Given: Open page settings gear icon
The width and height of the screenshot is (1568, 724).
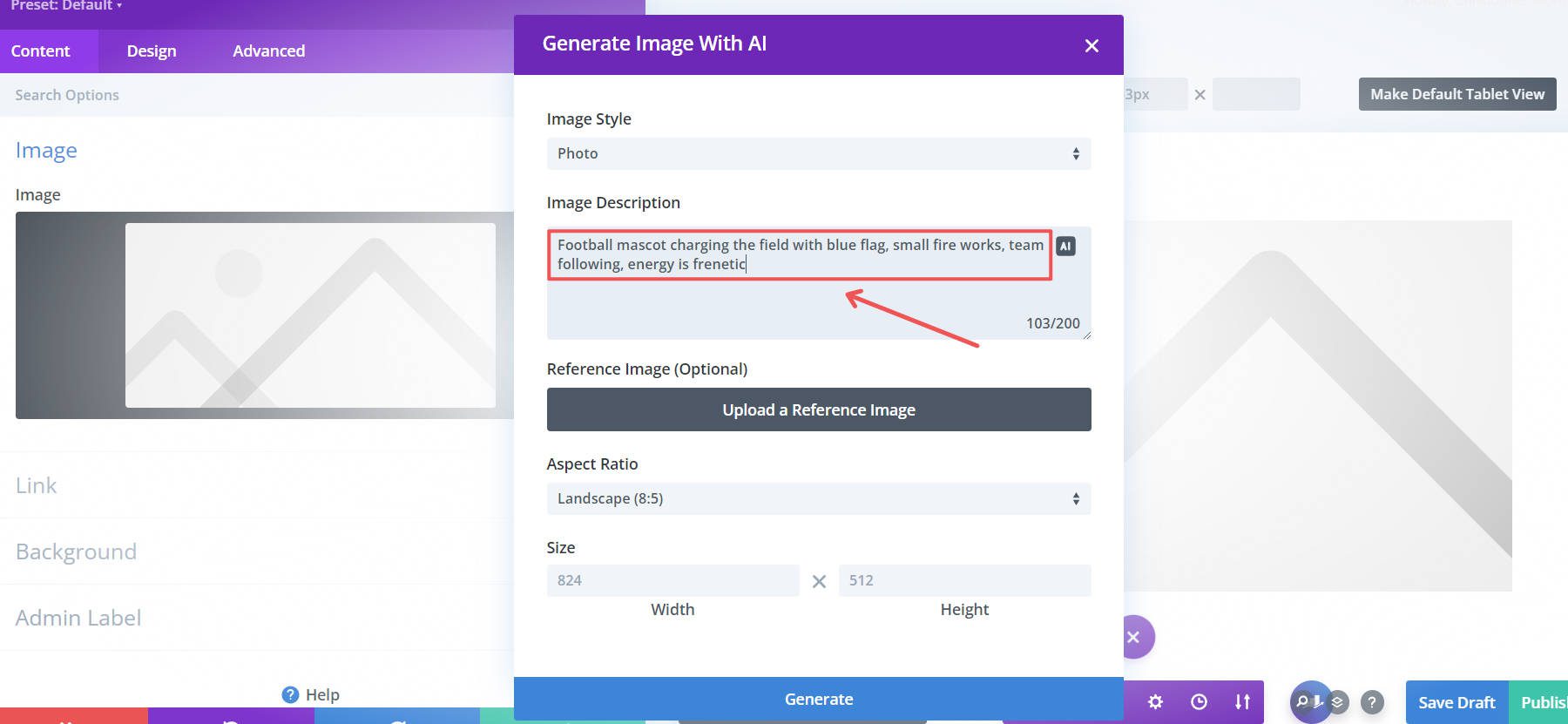Looking at the screenshot, I should point(1155,702).
